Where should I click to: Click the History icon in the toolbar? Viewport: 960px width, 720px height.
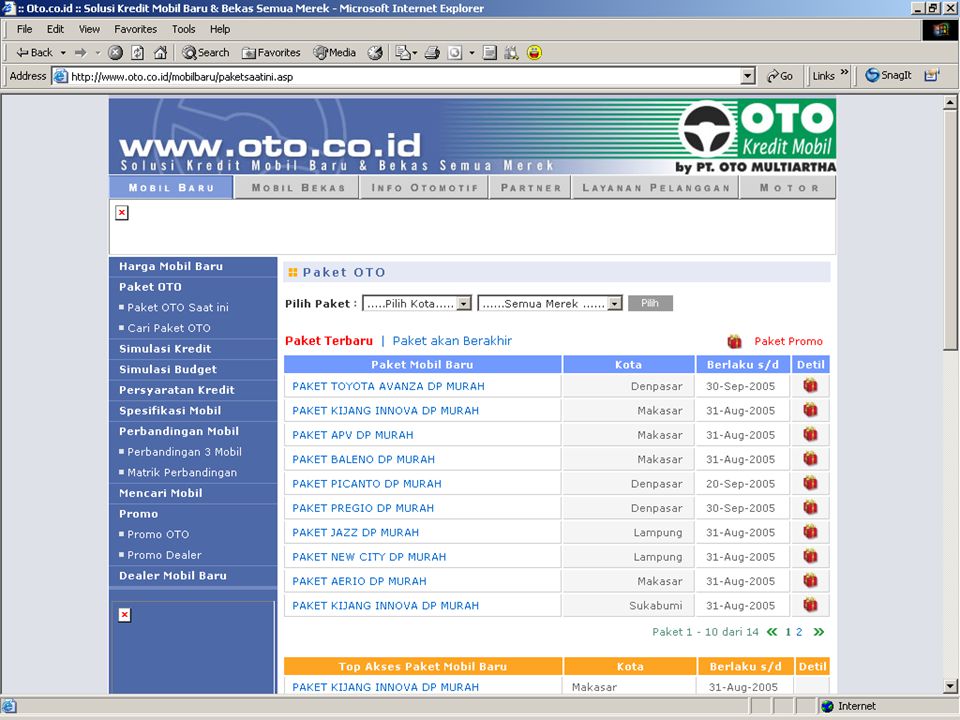[375, 53]
